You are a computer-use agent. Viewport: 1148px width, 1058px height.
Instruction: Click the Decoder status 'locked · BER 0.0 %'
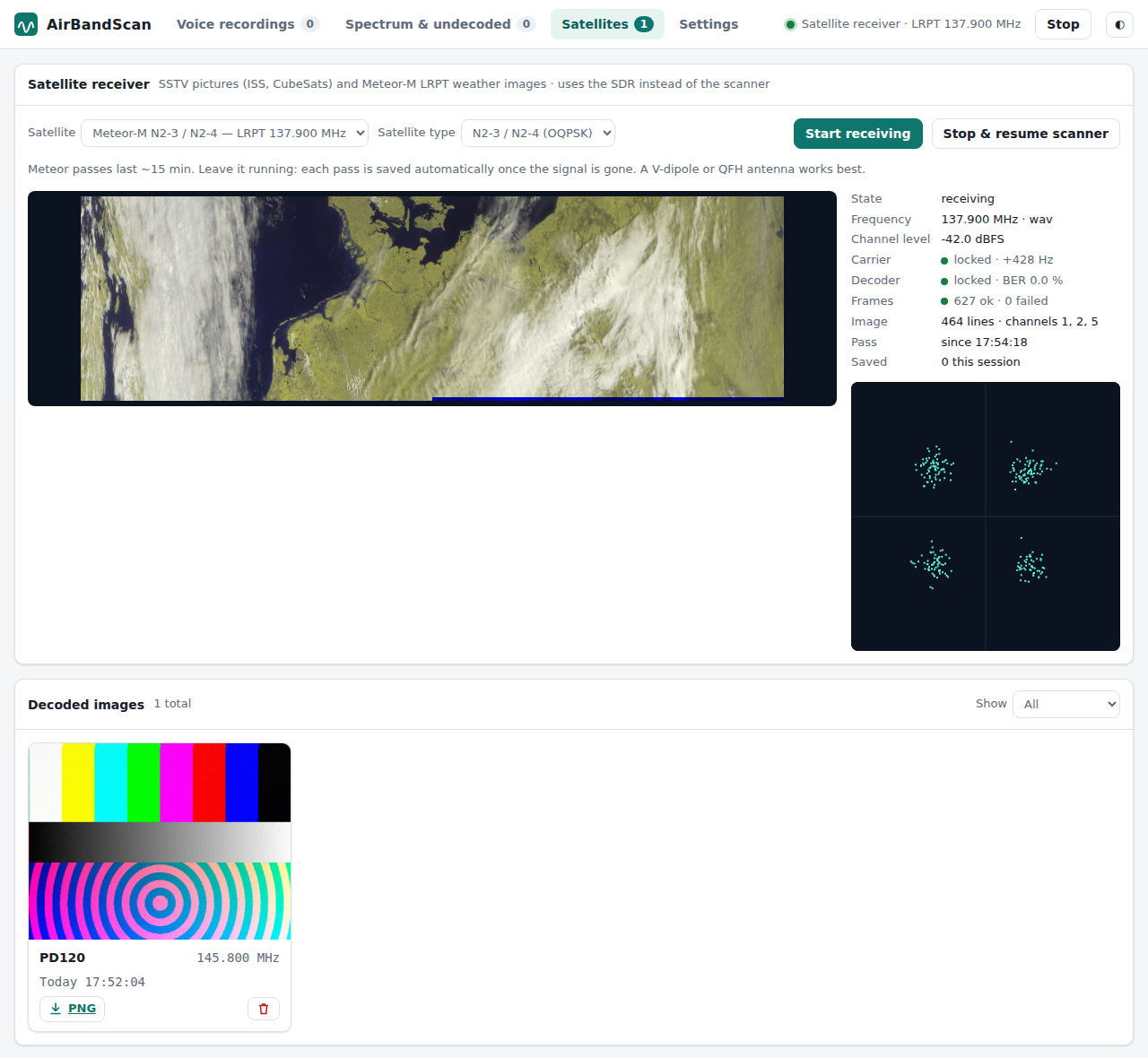coord(1002,281)
